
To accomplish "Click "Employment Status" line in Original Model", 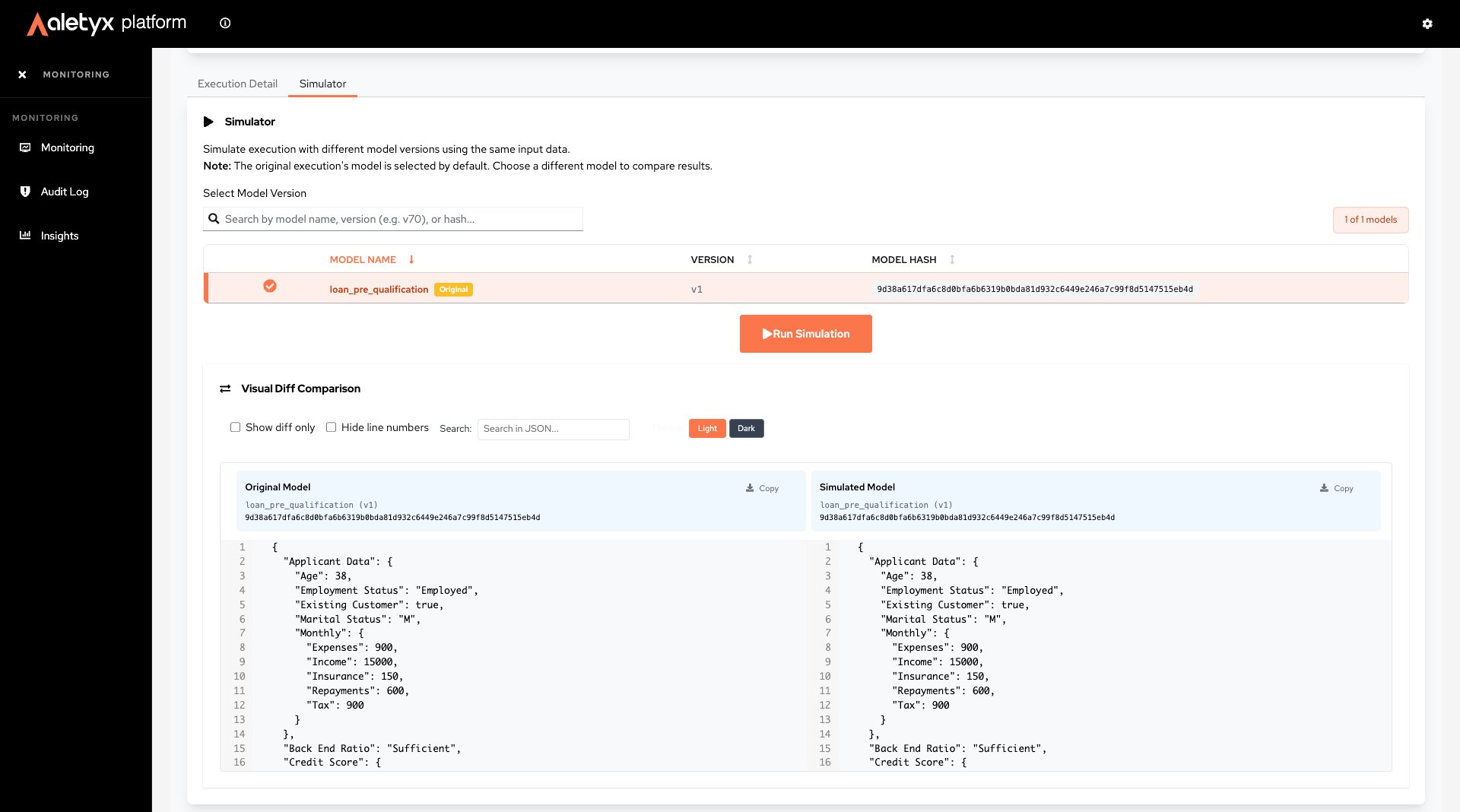I will click(x=386, y=591).
